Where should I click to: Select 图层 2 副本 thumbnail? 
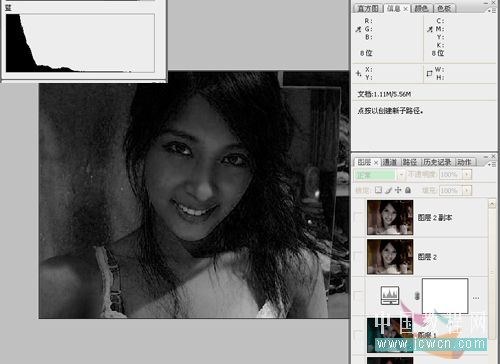[x=390, y=218]
